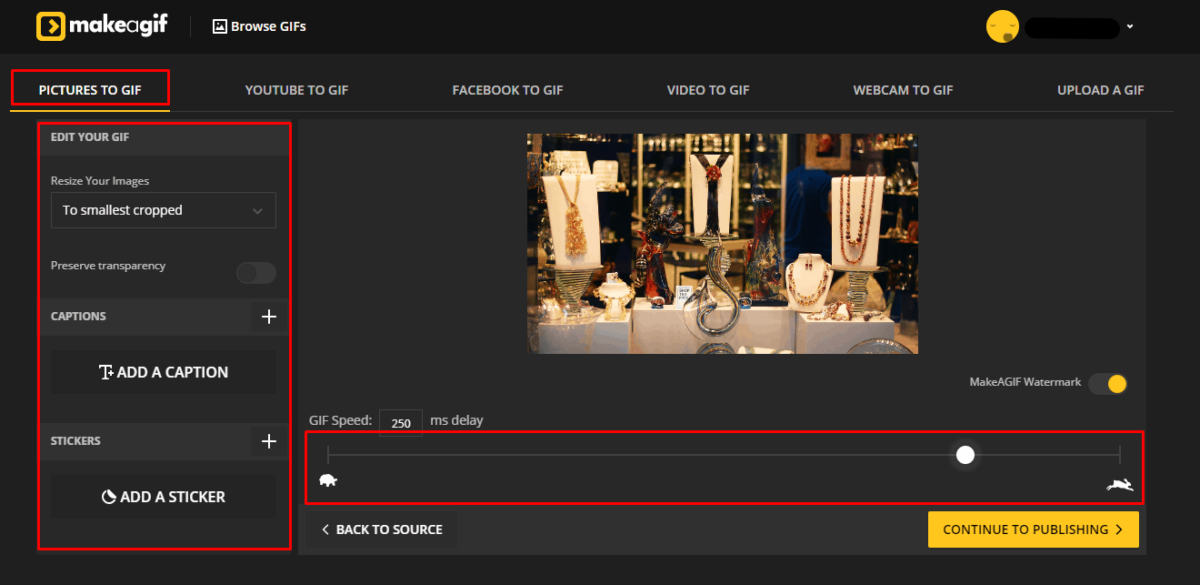Image resolution: width=1200 pixels, height=585 pixels.
Task: Click the turtle icon for slowest speed
Action: point(328,480)
